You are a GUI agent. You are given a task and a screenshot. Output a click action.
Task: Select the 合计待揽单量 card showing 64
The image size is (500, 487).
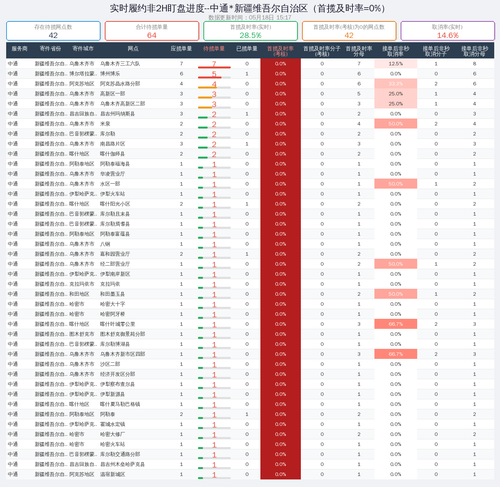[152, 31]
